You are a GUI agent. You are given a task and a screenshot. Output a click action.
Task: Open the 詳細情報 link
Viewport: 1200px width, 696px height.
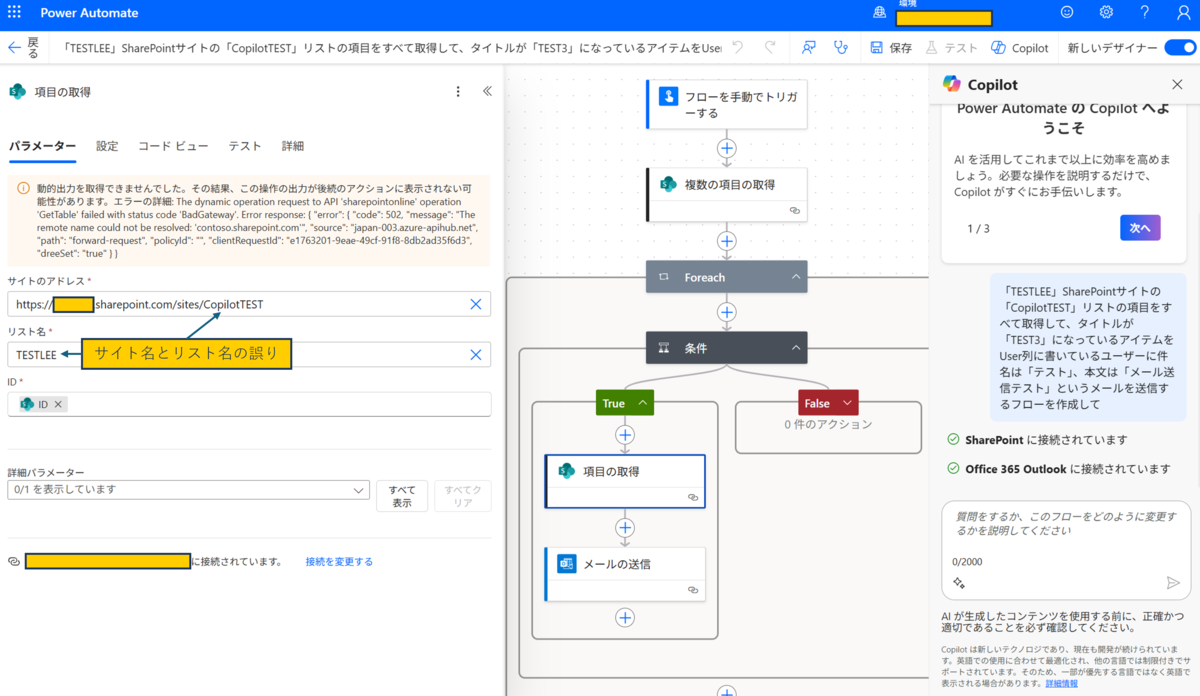[1061, 683]
